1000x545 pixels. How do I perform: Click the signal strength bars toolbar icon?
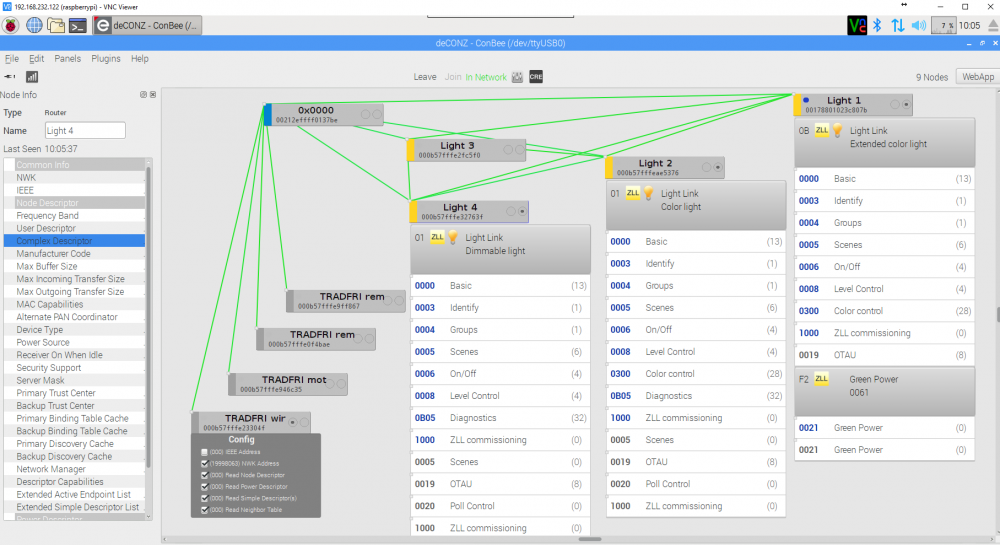tap(32, 76)
